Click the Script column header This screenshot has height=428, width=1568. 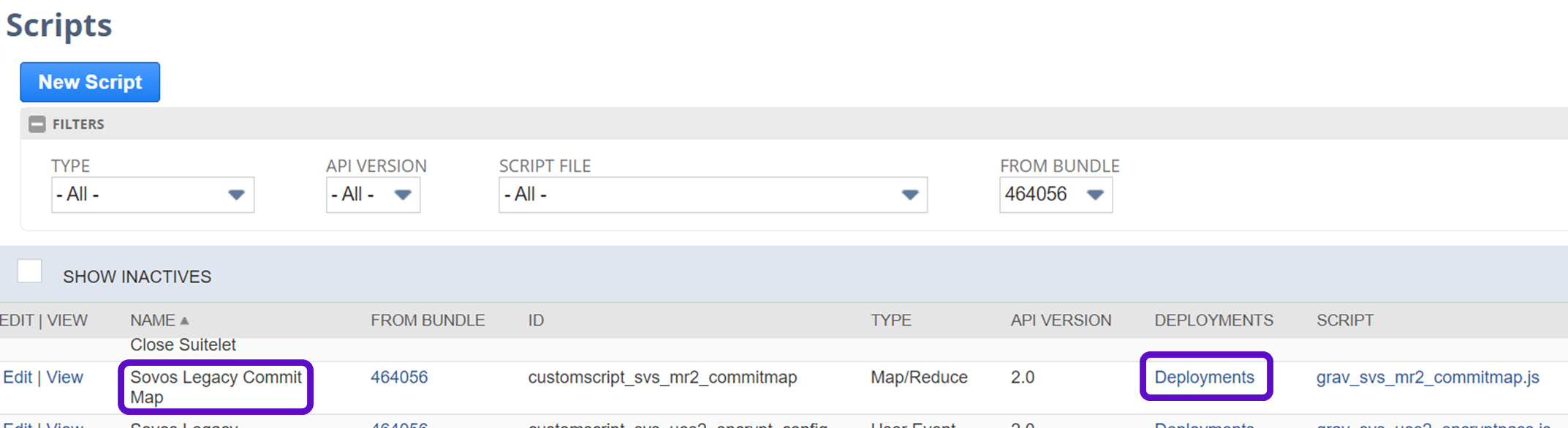tap(1345, 320)
